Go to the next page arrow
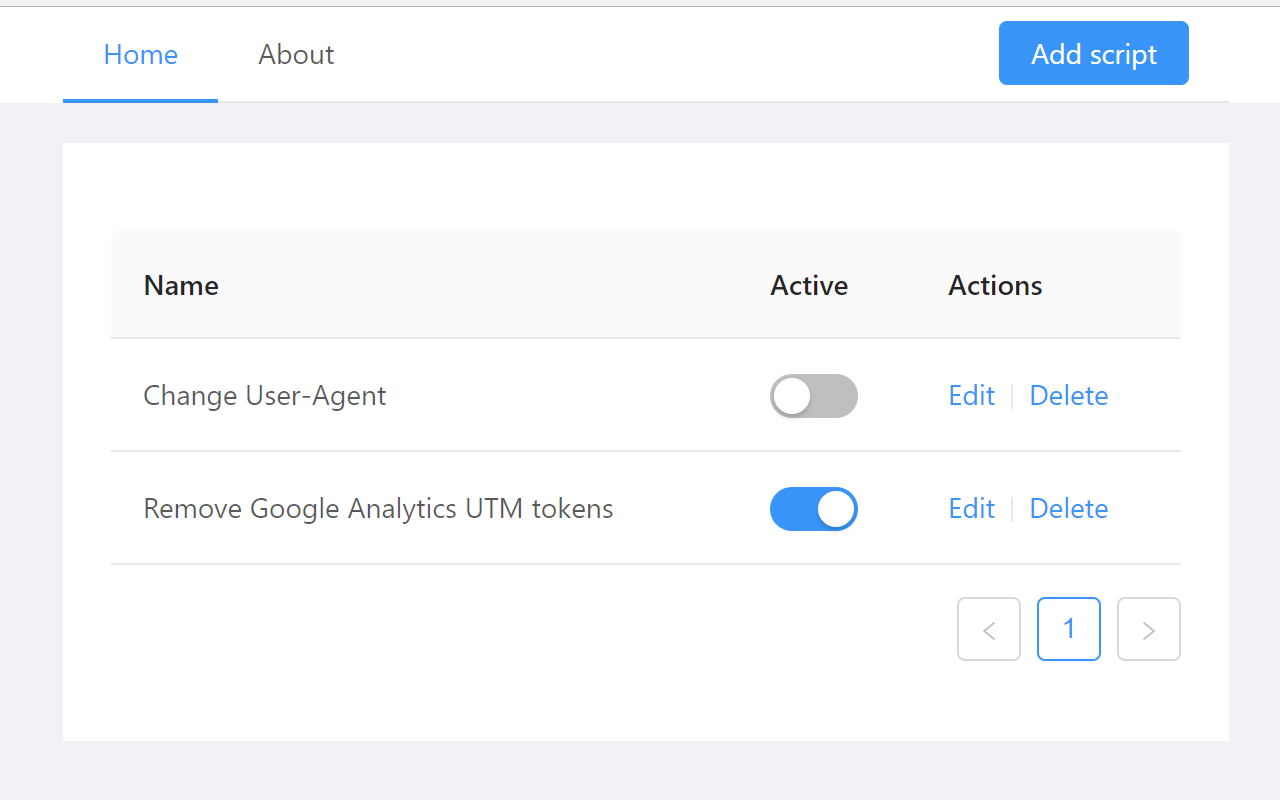The width and height of the screenshot is (1280, 800). coord(1149,629)
